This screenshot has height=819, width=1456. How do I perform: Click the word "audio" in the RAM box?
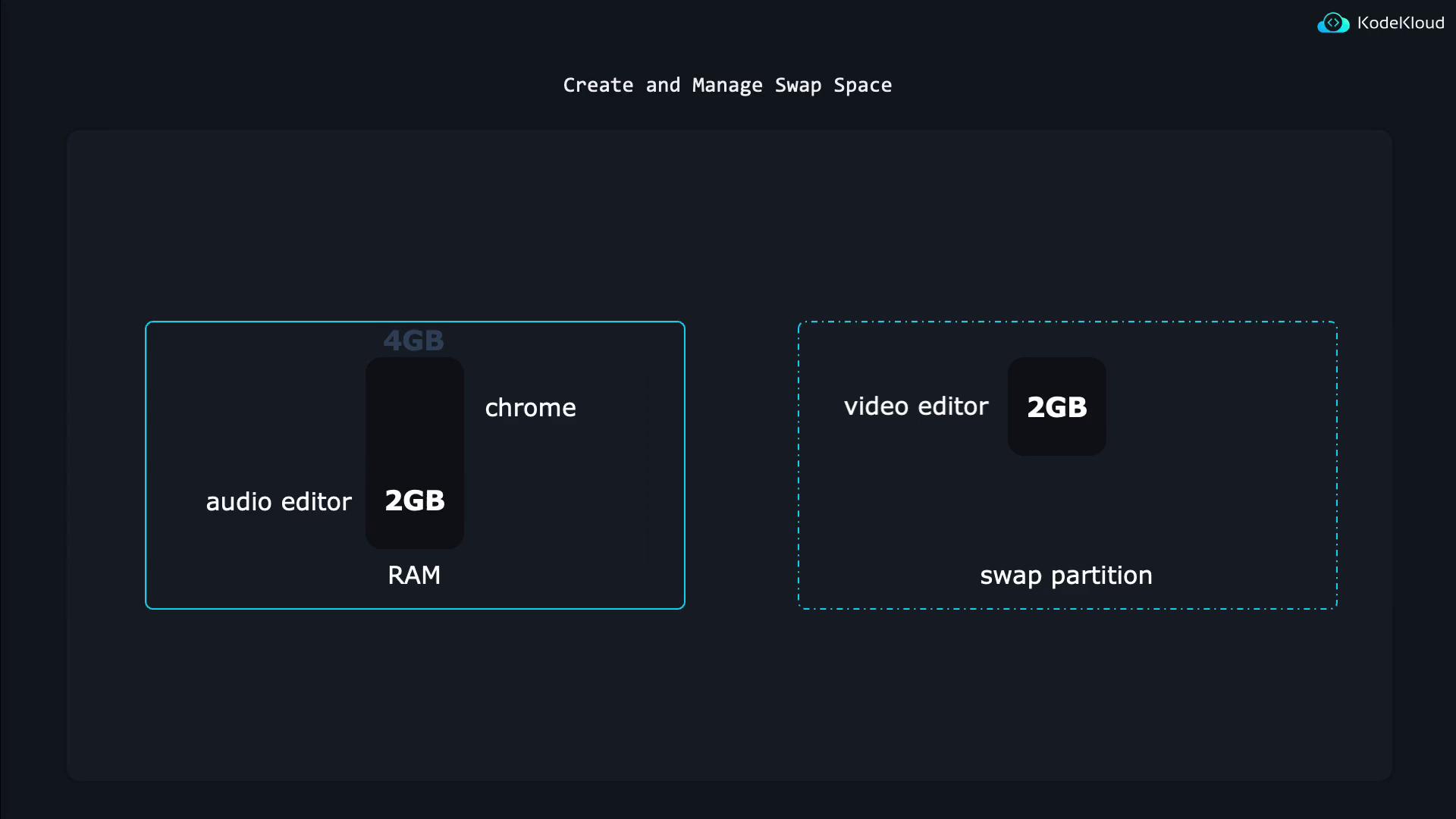[238, 502]
